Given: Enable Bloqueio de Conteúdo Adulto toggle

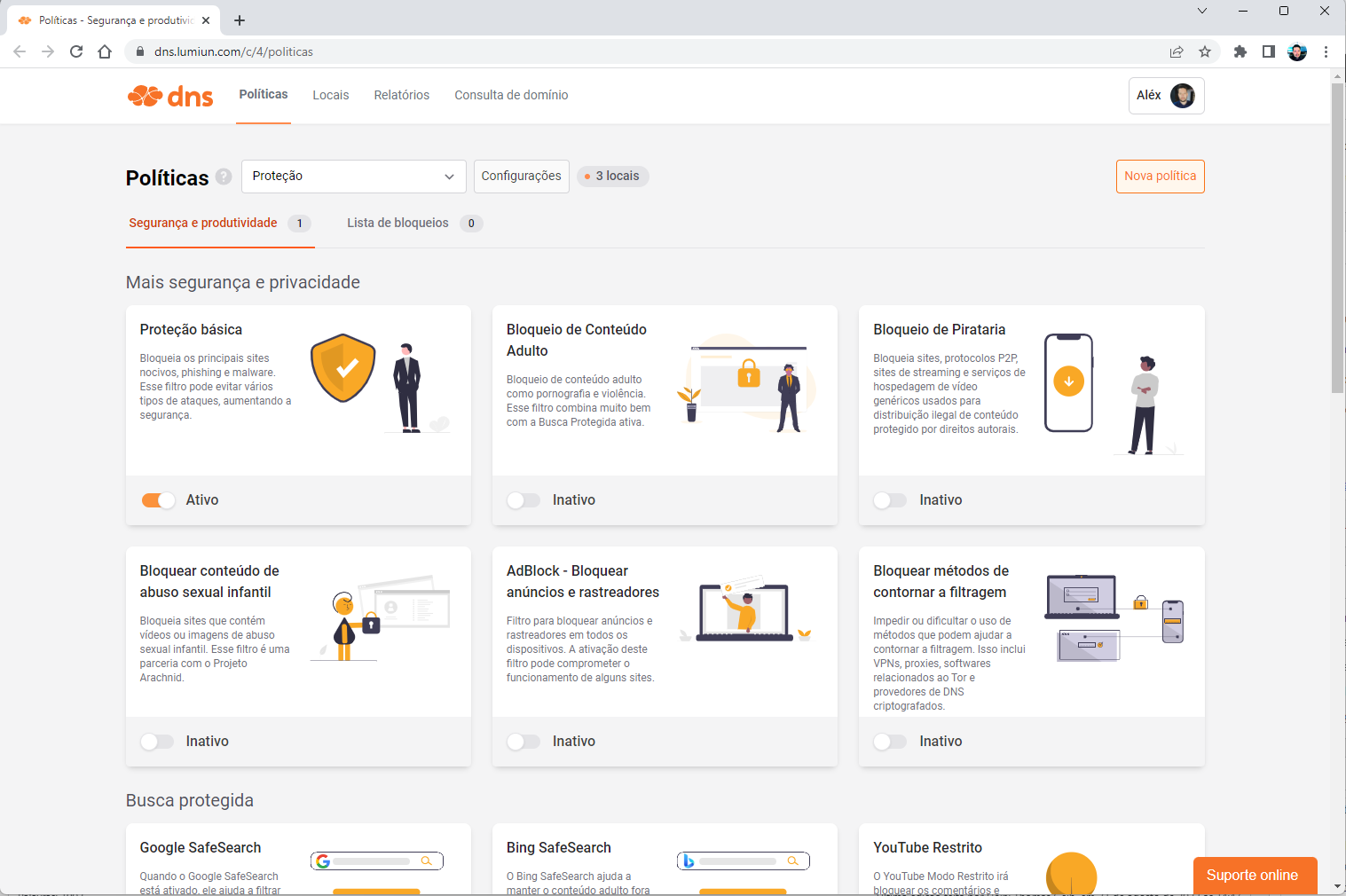Looking at the screenshot, I should [523, 500].
